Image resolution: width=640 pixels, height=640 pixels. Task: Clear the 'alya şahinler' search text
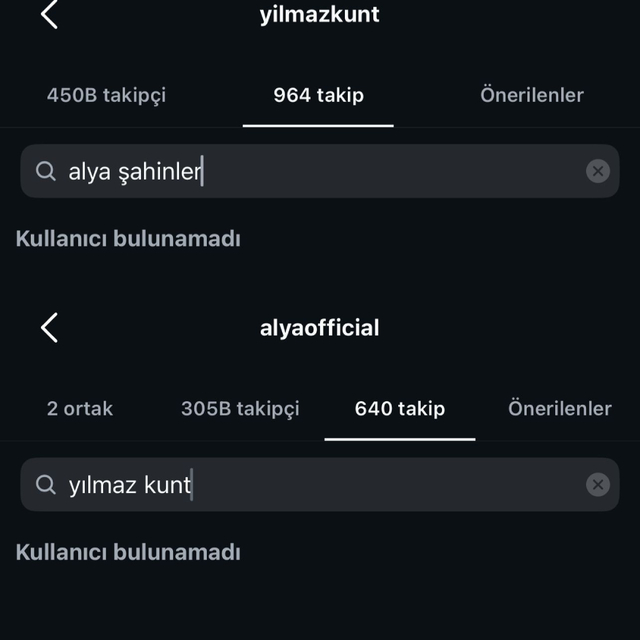[597, 171]
